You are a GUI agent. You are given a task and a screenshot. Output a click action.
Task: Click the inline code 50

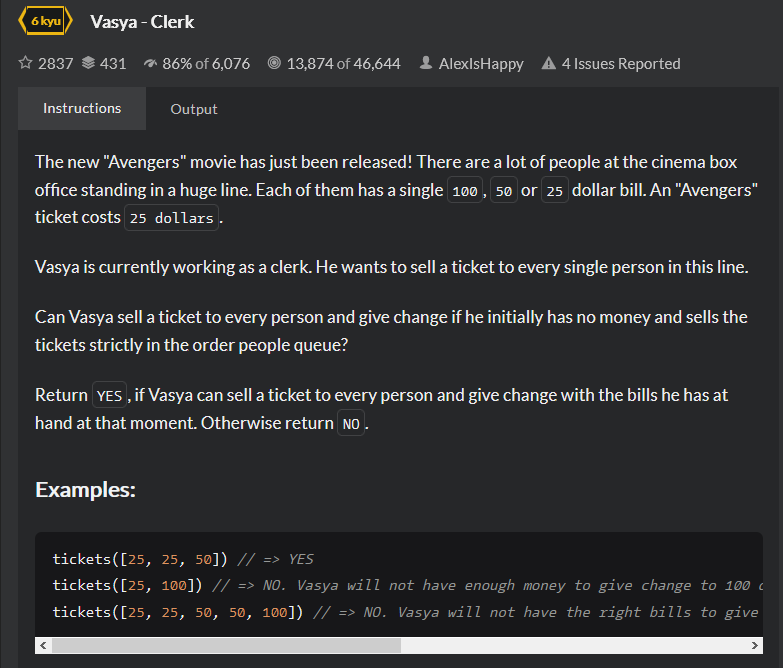pyautogui.click(x=503, y=190)
